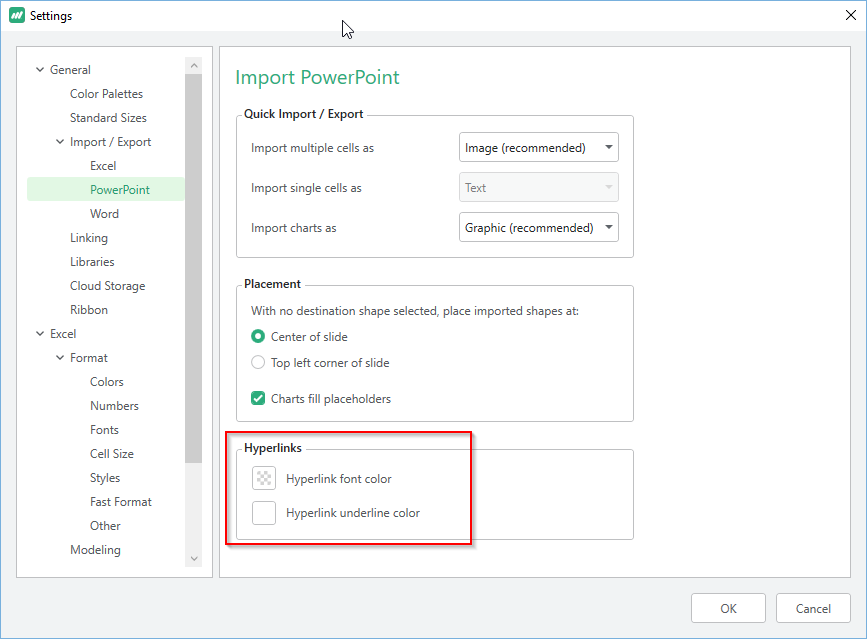Collapse the Format tree node
The image size is (867, 639).
pyautogui.click(x=60, y=358)
